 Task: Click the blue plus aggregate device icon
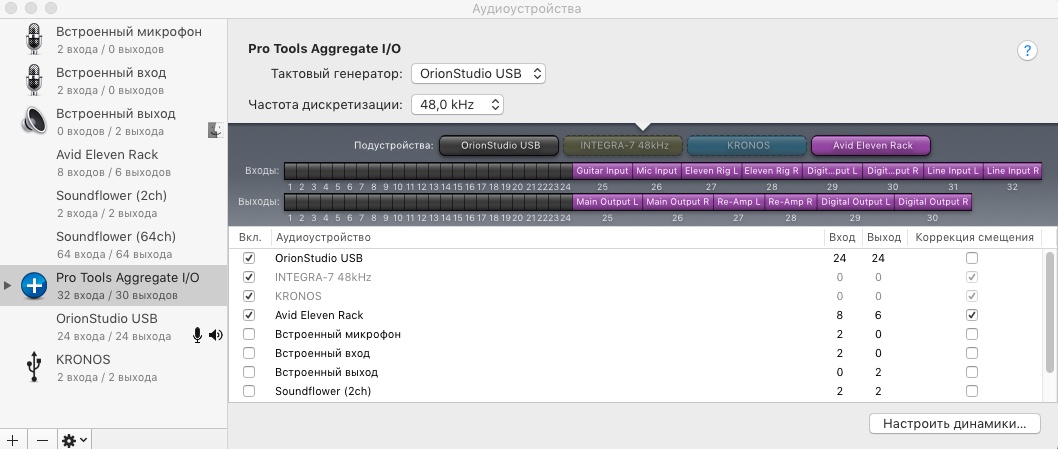click(x=34, y=286)
